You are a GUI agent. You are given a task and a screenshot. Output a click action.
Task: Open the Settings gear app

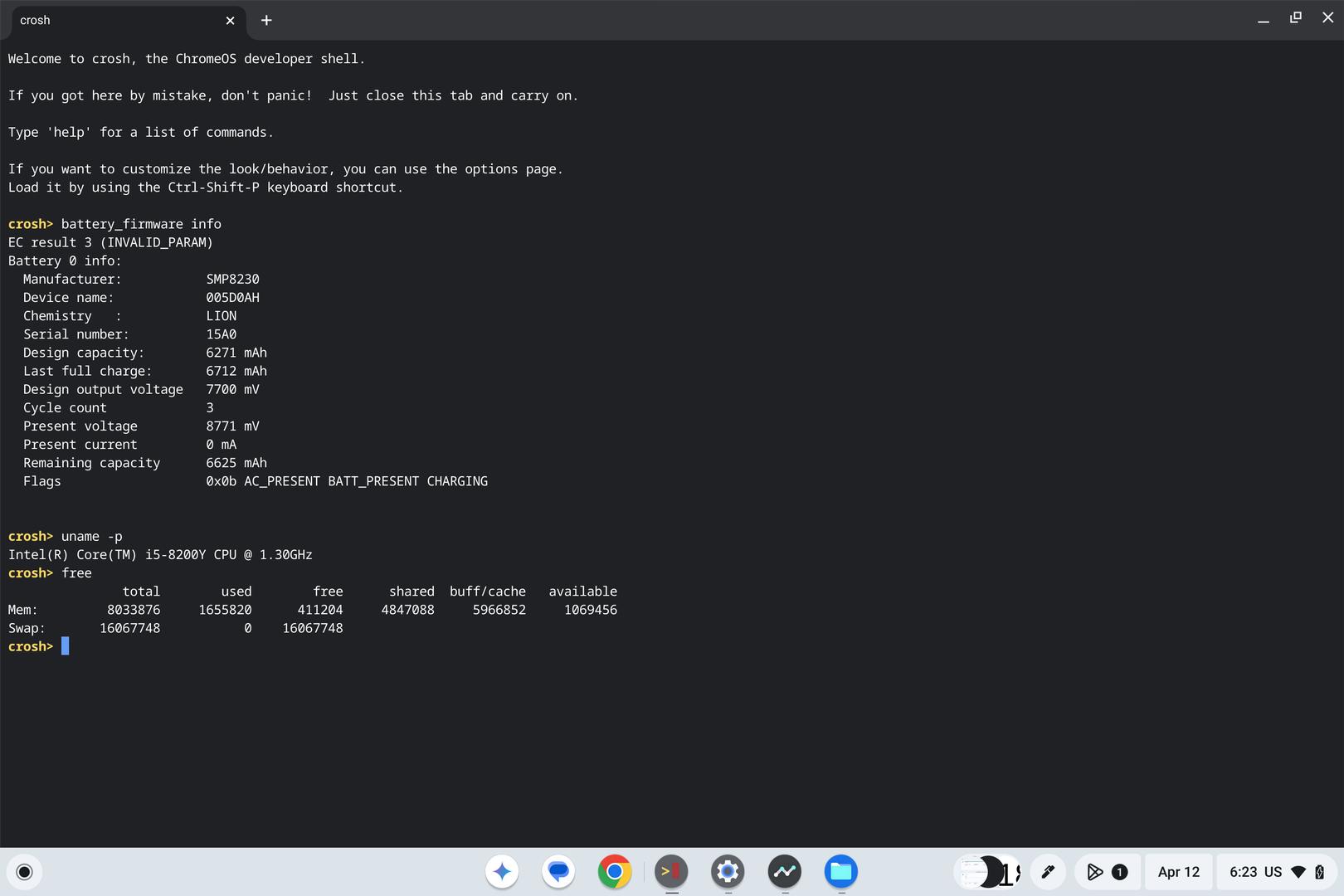coord(728,872)
